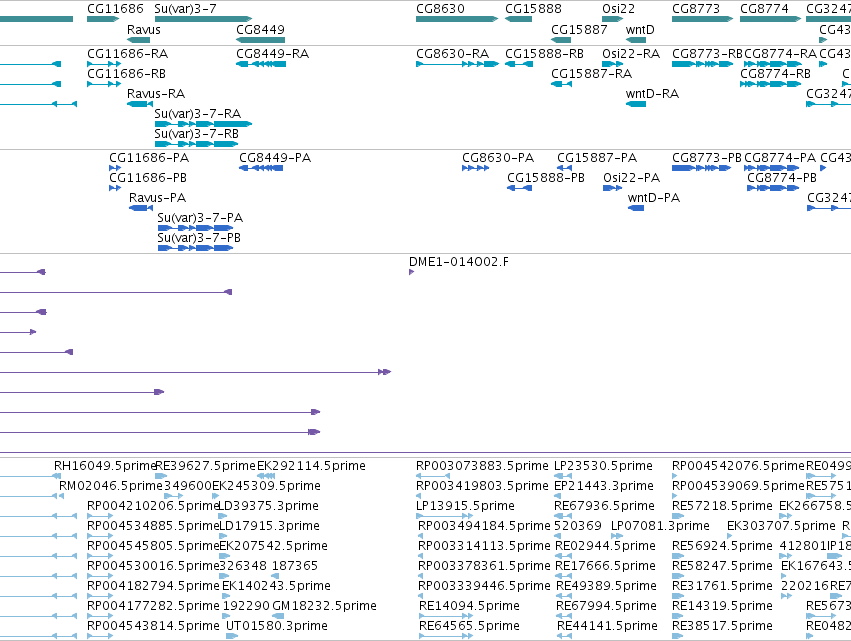Select the CG8774-PB protein feature
Image resolution: width=851 pixels, height=641 pixels.
click(x=773, y=188)
